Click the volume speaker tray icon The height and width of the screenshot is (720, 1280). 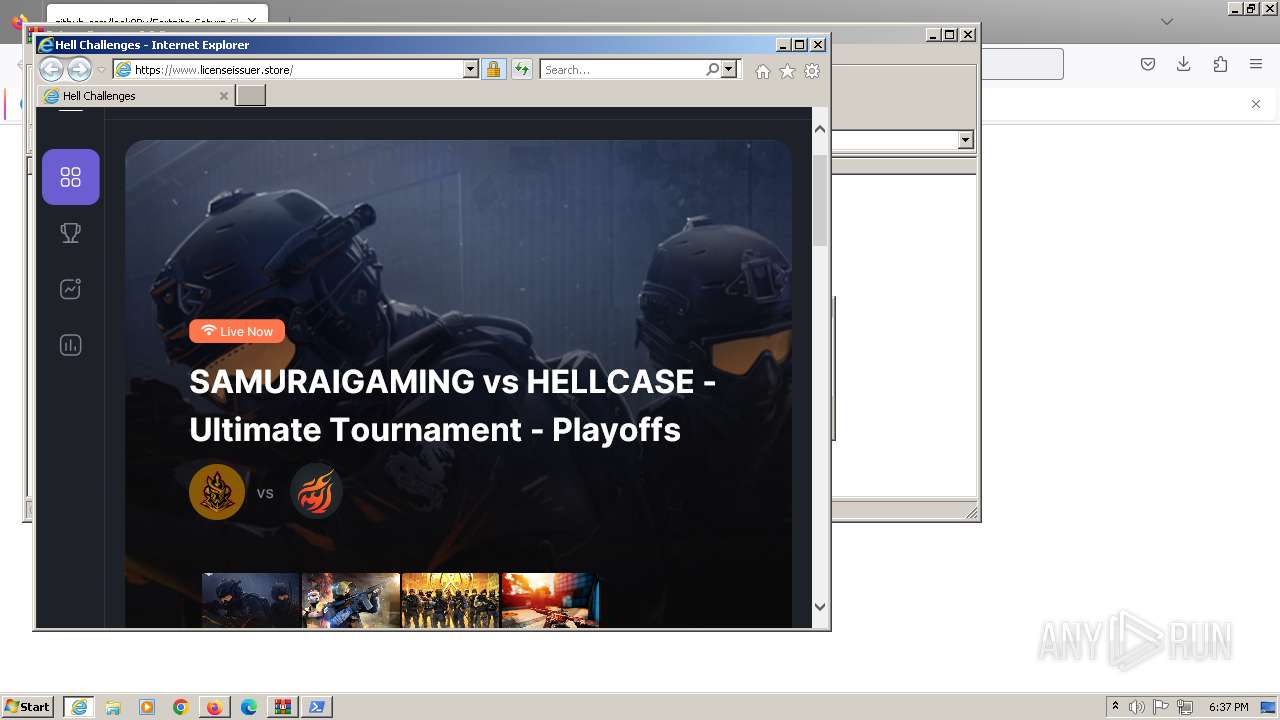[x=1137, y=707]
